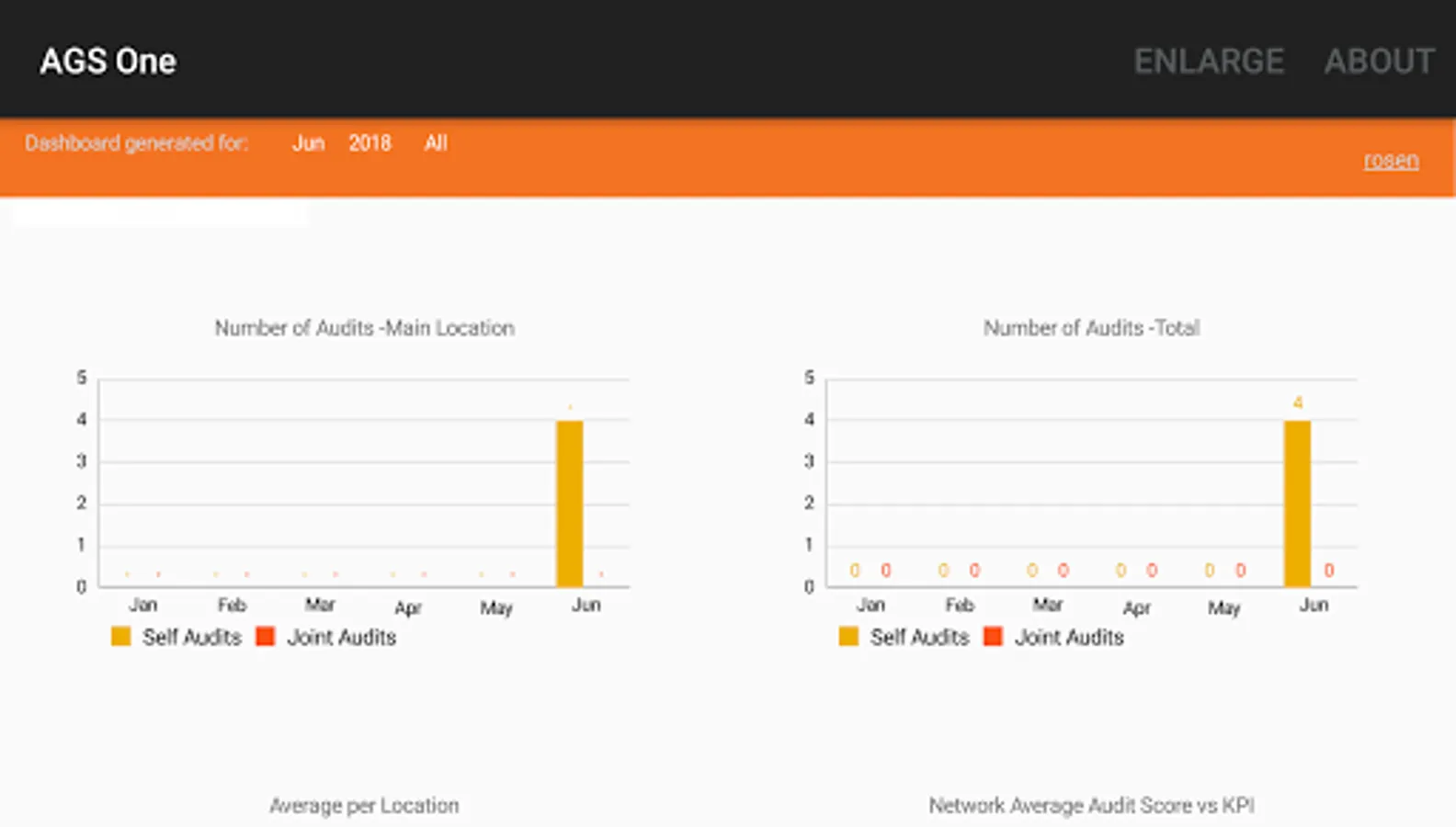Click the May axis label in Total chart
This screenshot has width=1456, height=827.
pyautogui.click(x=1224, y=607)
